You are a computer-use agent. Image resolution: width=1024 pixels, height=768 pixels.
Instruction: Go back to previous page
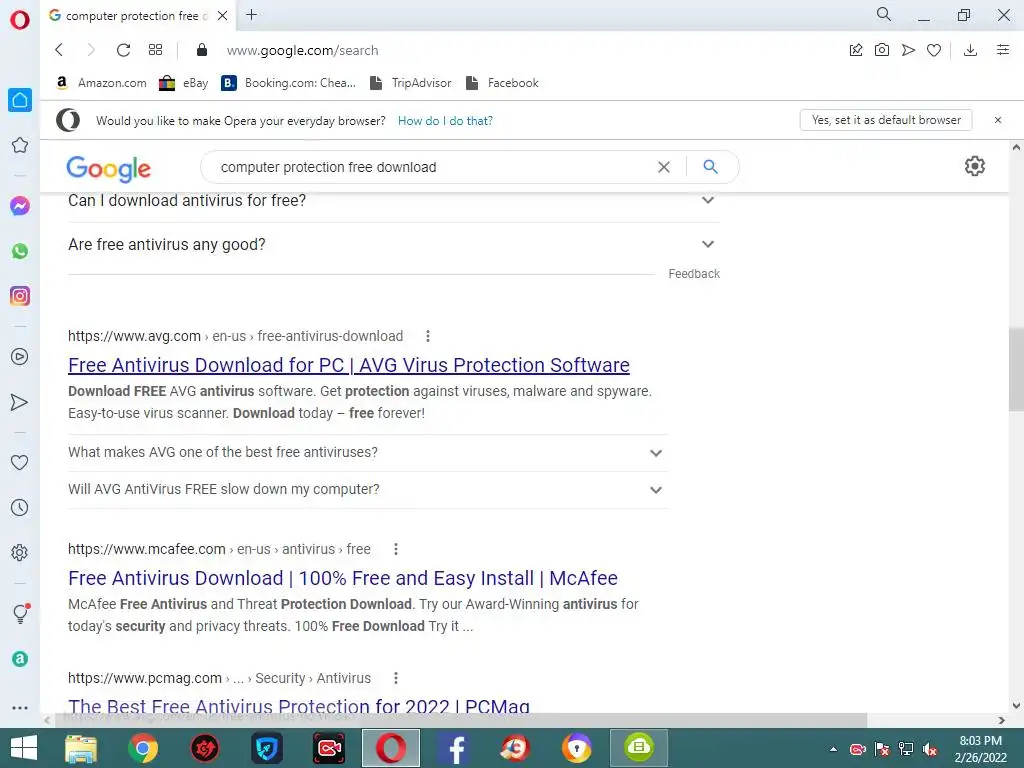click(59, 50)
